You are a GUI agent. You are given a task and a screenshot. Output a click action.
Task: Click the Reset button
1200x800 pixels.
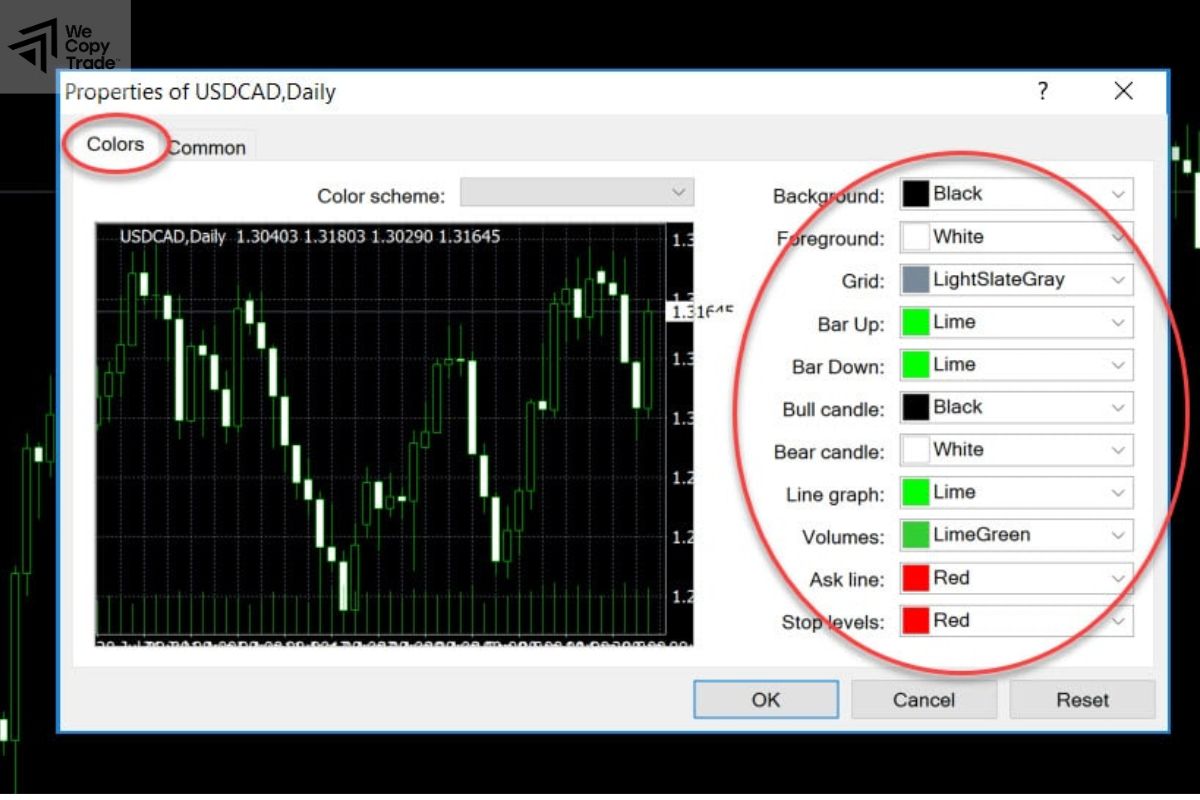point(1083,699)
